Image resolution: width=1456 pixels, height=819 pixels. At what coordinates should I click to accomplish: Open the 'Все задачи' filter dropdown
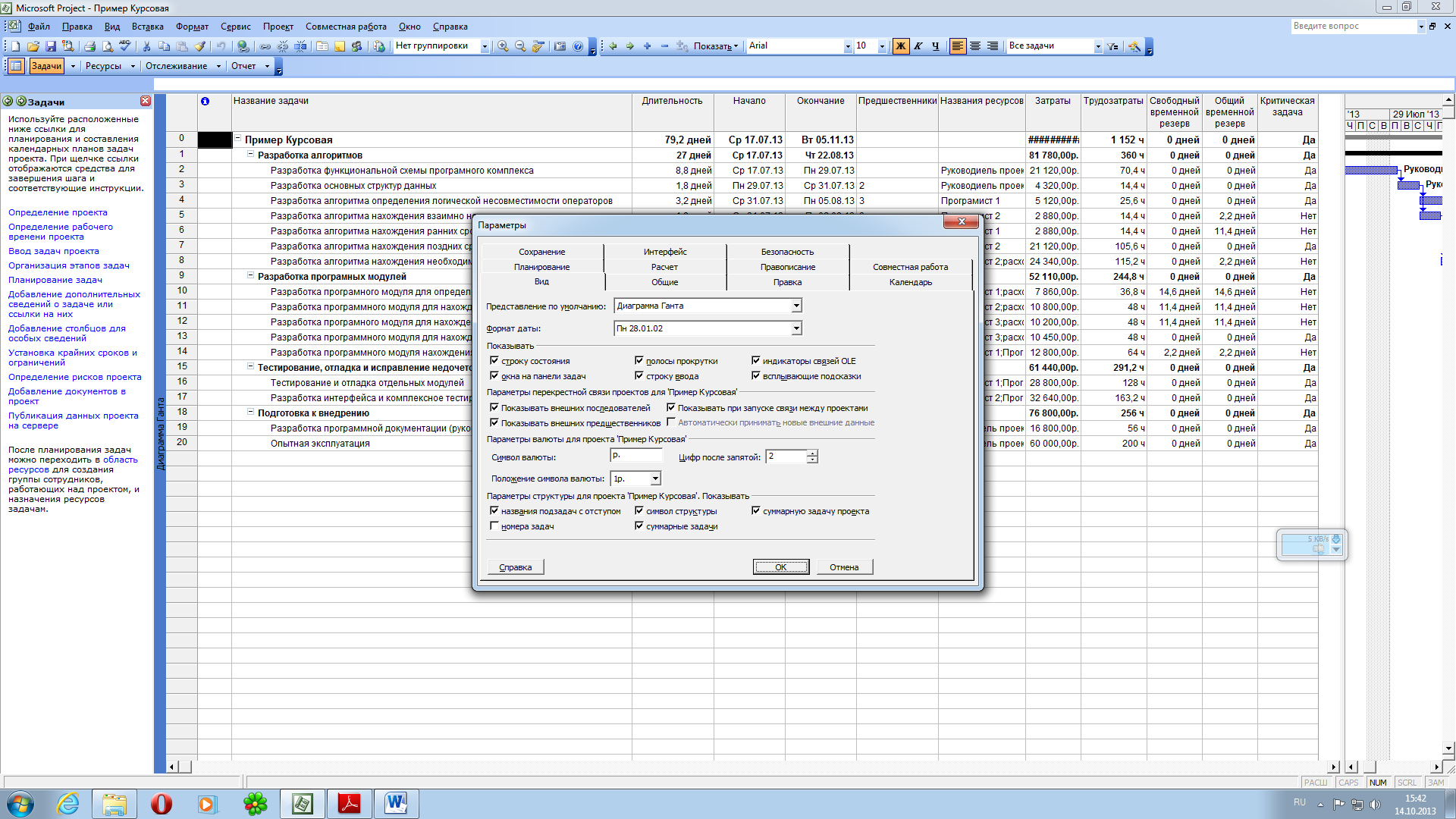click(x=1098, y=46)
